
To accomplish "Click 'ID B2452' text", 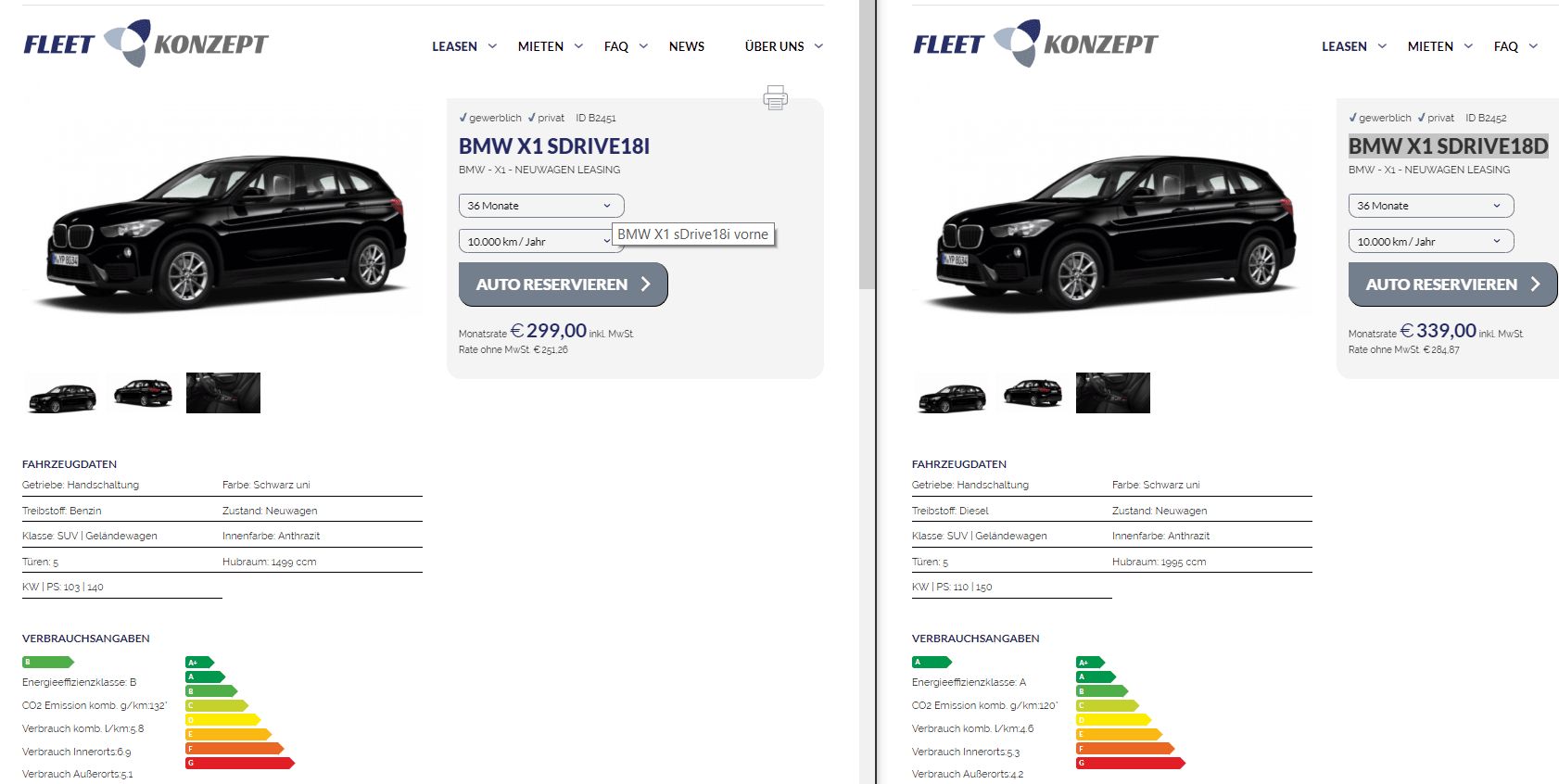I will pos(1486,118).
